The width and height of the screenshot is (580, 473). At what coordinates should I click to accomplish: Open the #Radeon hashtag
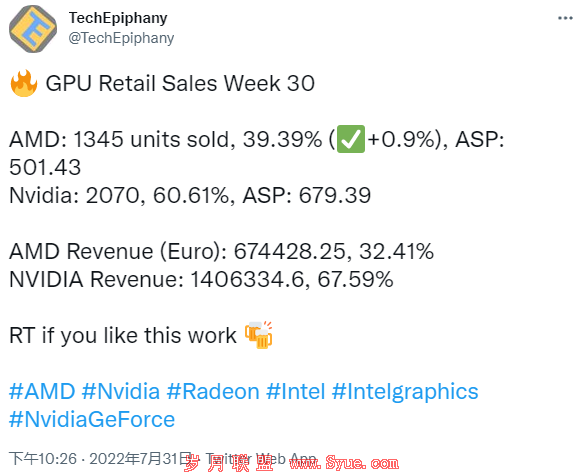pyautogui.click(x=213, y=391)
